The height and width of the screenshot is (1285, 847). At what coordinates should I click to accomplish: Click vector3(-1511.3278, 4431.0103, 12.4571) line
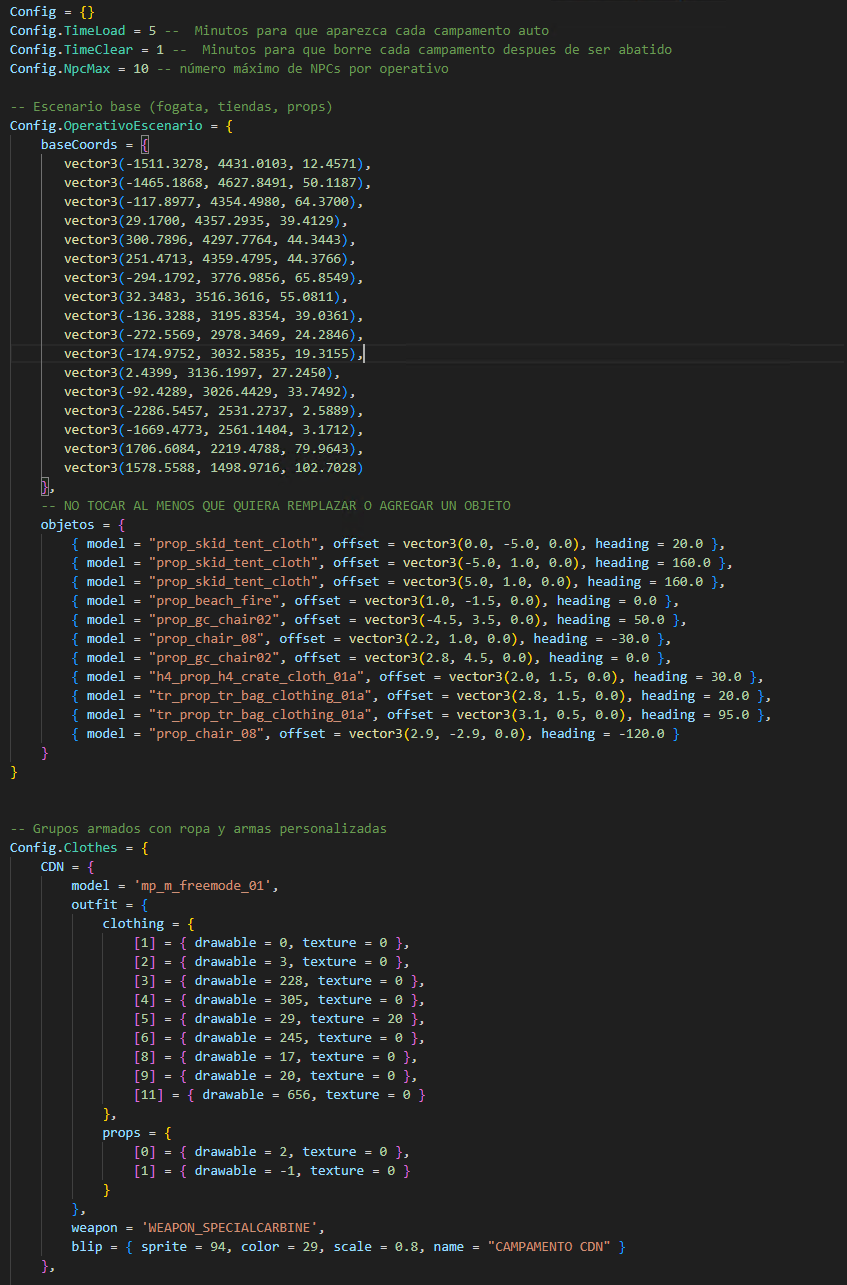pos(217,164)
